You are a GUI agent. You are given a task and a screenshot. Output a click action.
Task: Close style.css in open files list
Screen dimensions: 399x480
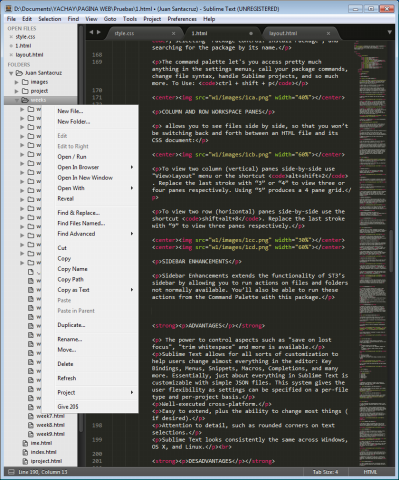tap(11, 37)
